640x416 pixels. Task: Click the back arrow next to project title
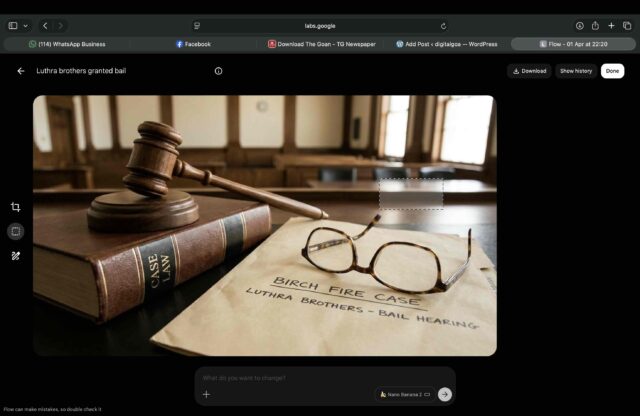21,71
